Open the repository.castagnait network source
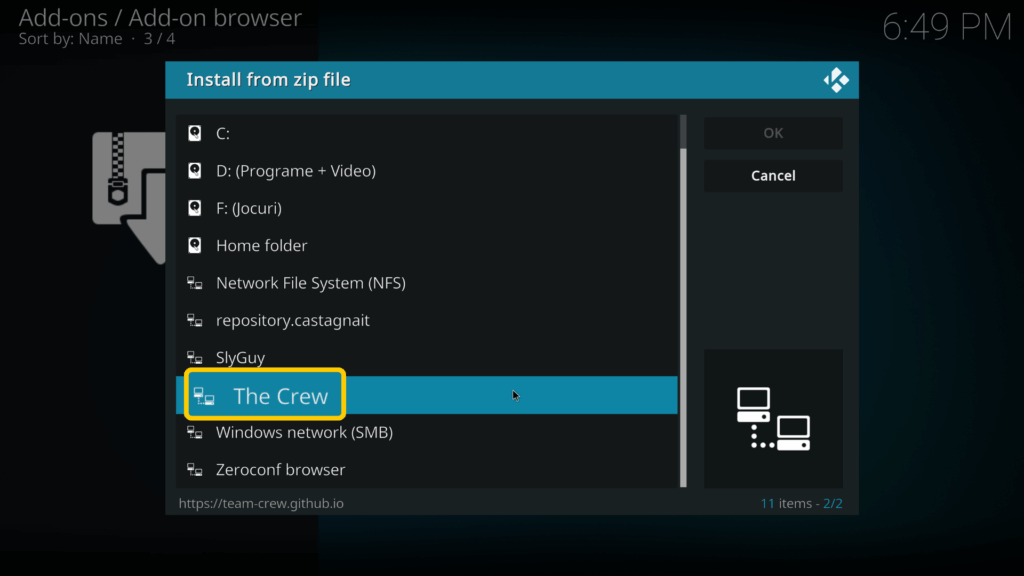1024x576 pixels. point(293,320)
